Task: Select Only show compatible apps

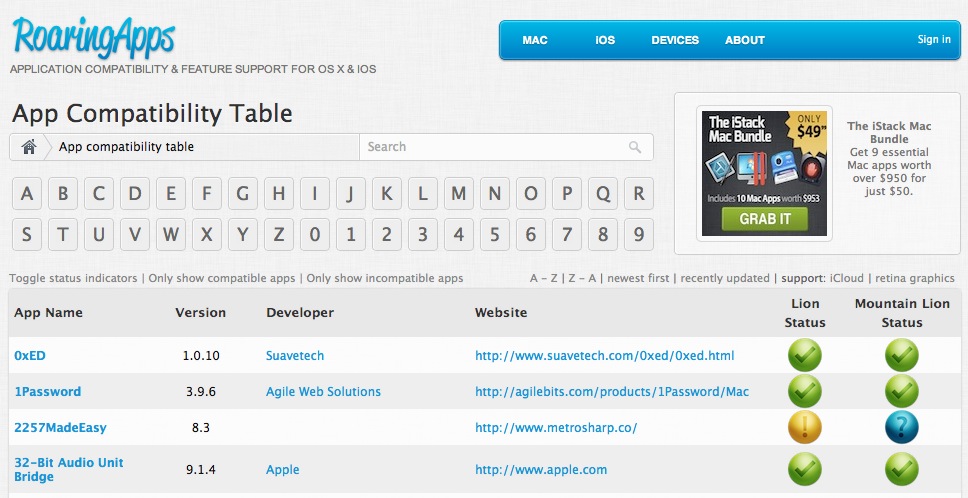Action: [222, 278]
